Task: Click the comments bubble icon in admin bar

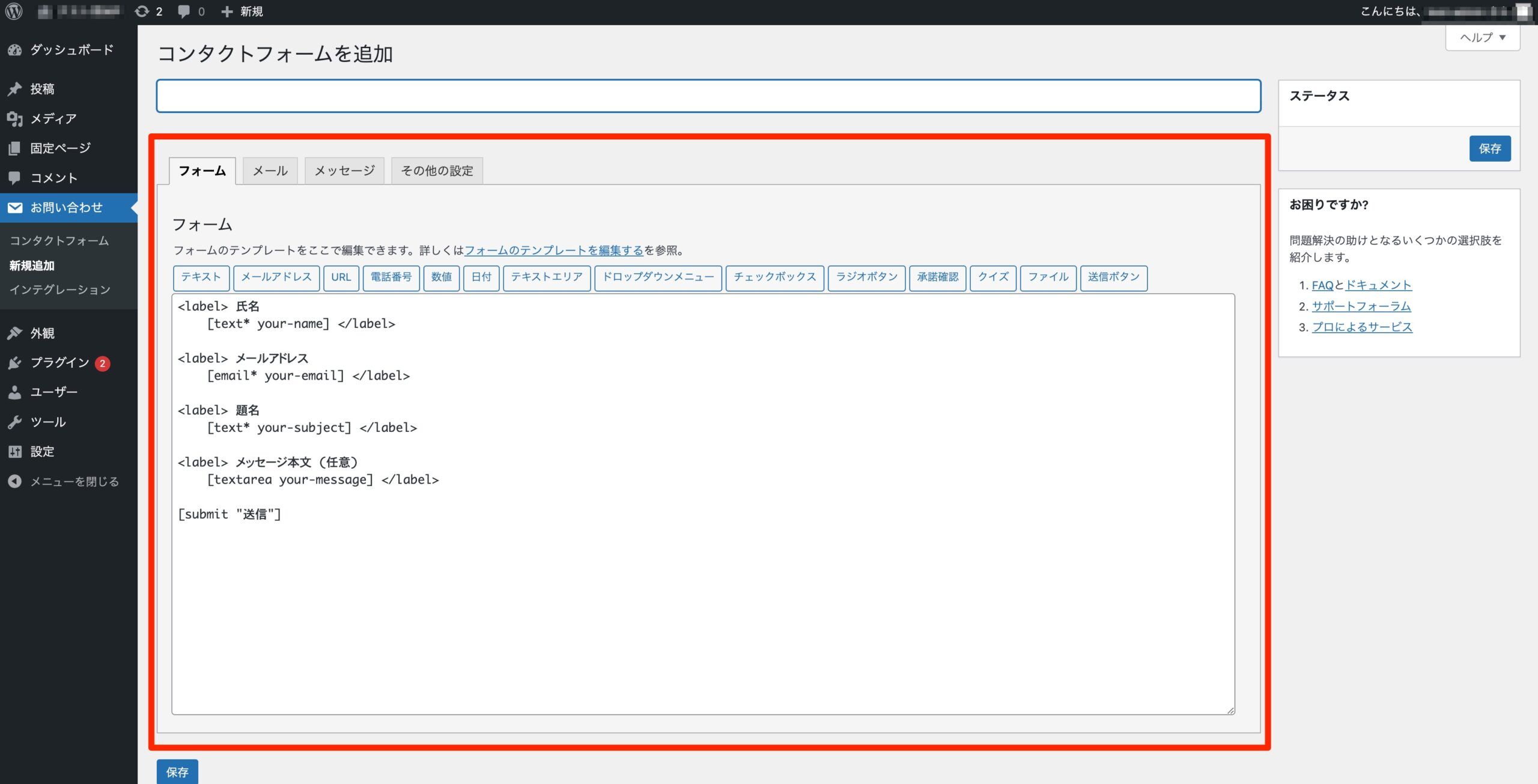Action: coord(184,11)
